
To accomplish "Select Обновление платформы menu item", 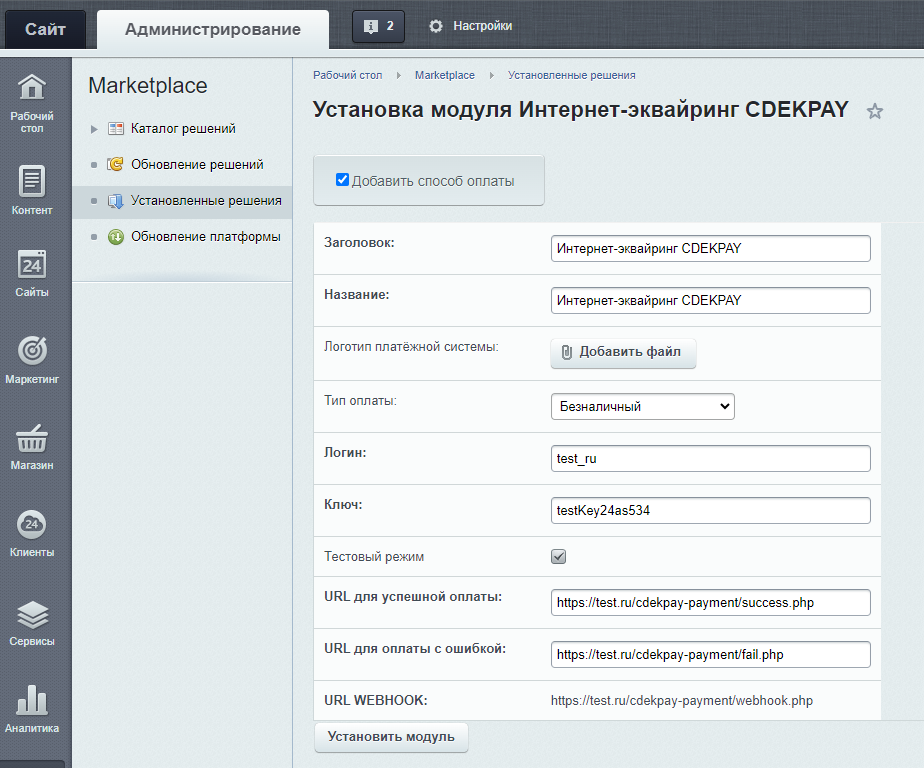I will click(x=206, y=237).
